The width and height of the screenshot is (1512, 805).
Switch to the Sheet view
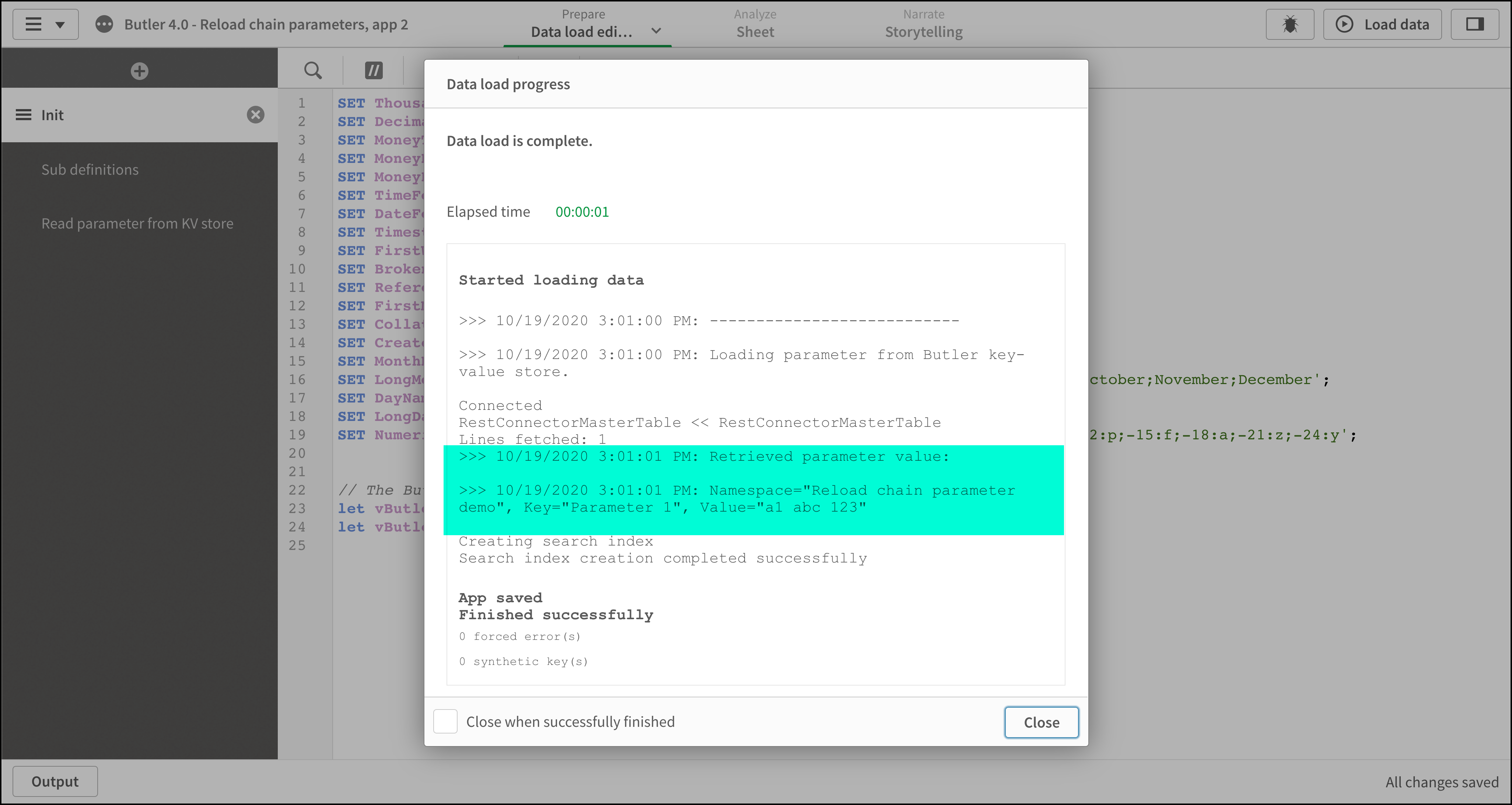pos(755,32)
